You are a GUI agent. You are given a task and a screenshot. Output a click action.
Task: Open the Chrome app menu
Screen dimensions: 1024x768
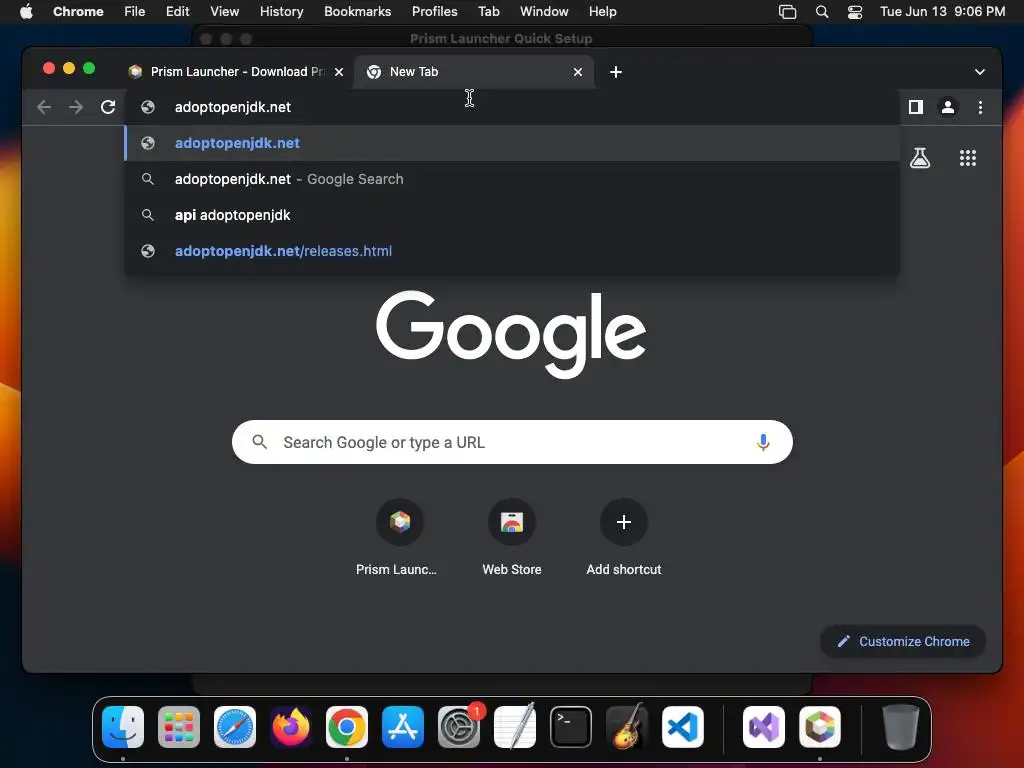pyautogui.click(x=78, y=12)
